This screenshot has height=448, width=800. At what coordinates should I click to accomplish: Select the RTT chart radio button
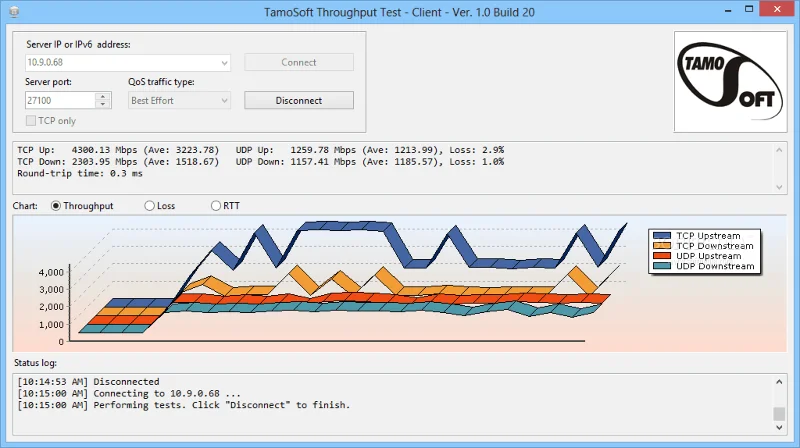(x=216, y=206)
